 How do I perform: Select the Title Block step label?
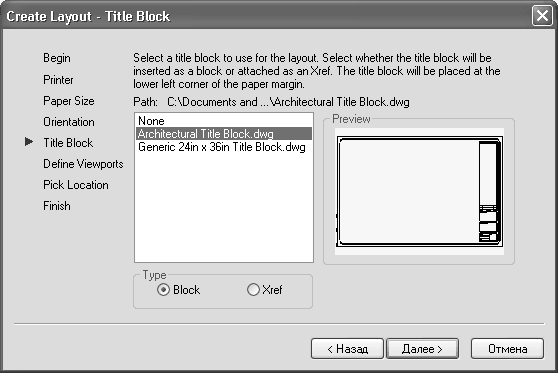coord(68,143)
